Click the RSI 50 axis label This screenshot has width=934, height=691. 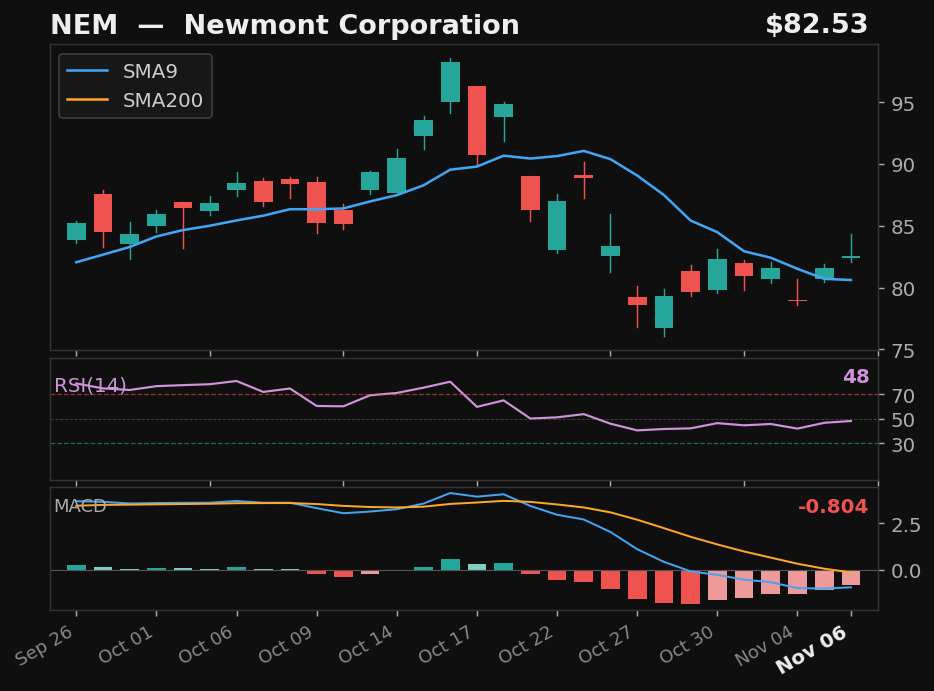(x=902, y=420)
